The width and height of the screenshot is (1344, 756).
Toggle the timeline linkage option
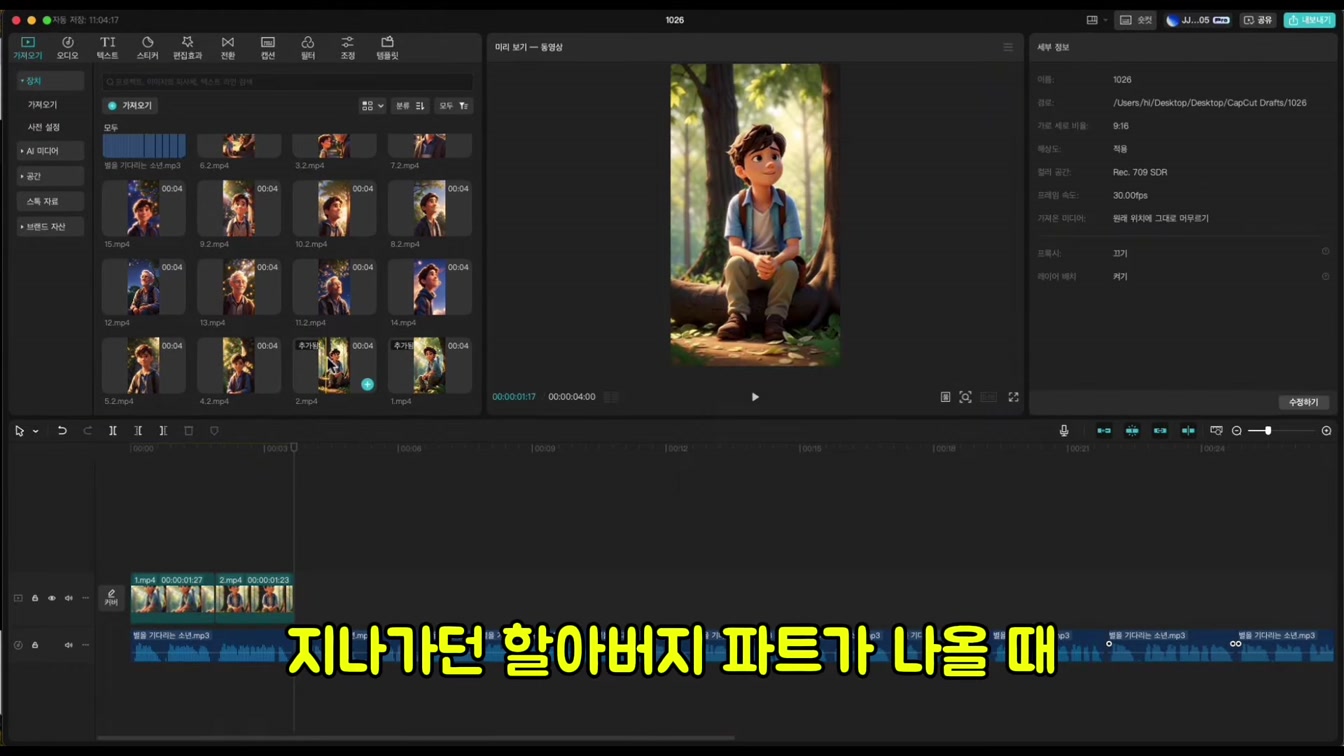pyautogui.click(x=1160, y=431)
